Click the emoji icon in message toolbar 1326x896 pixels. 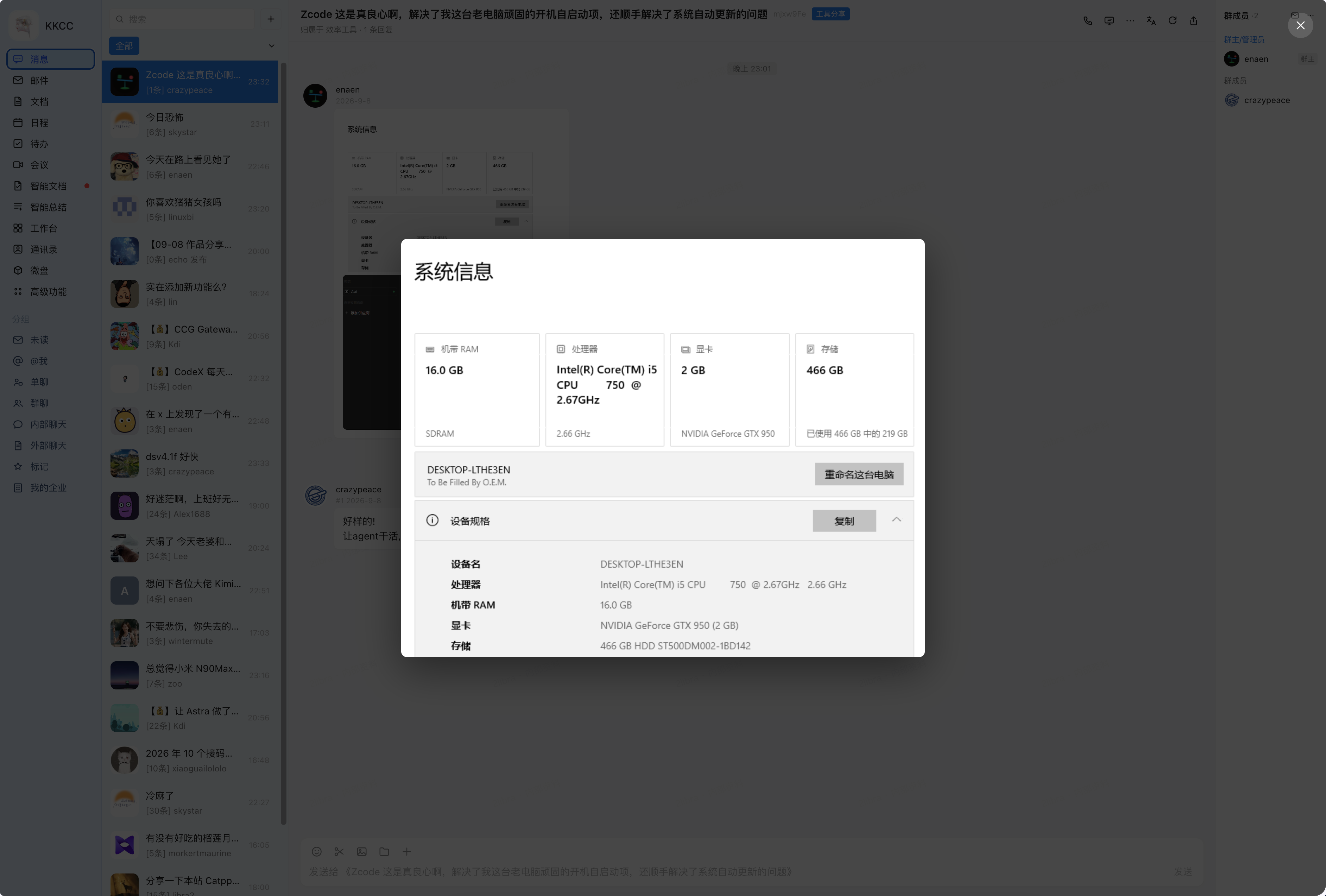coord(317,852)
